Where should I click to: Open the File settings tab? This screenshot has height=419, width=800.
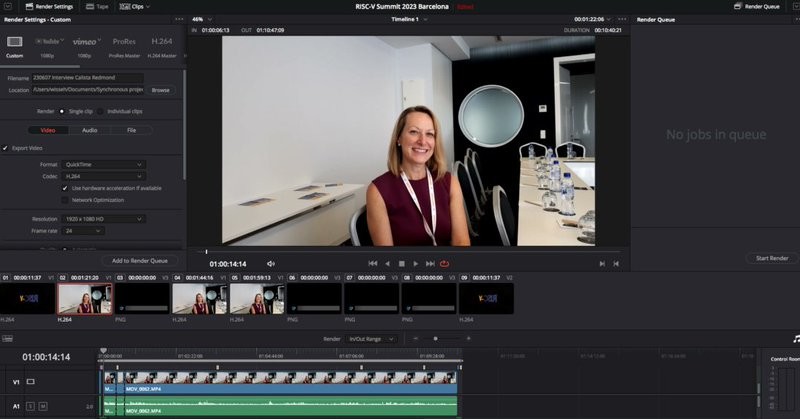pos(131,130)
